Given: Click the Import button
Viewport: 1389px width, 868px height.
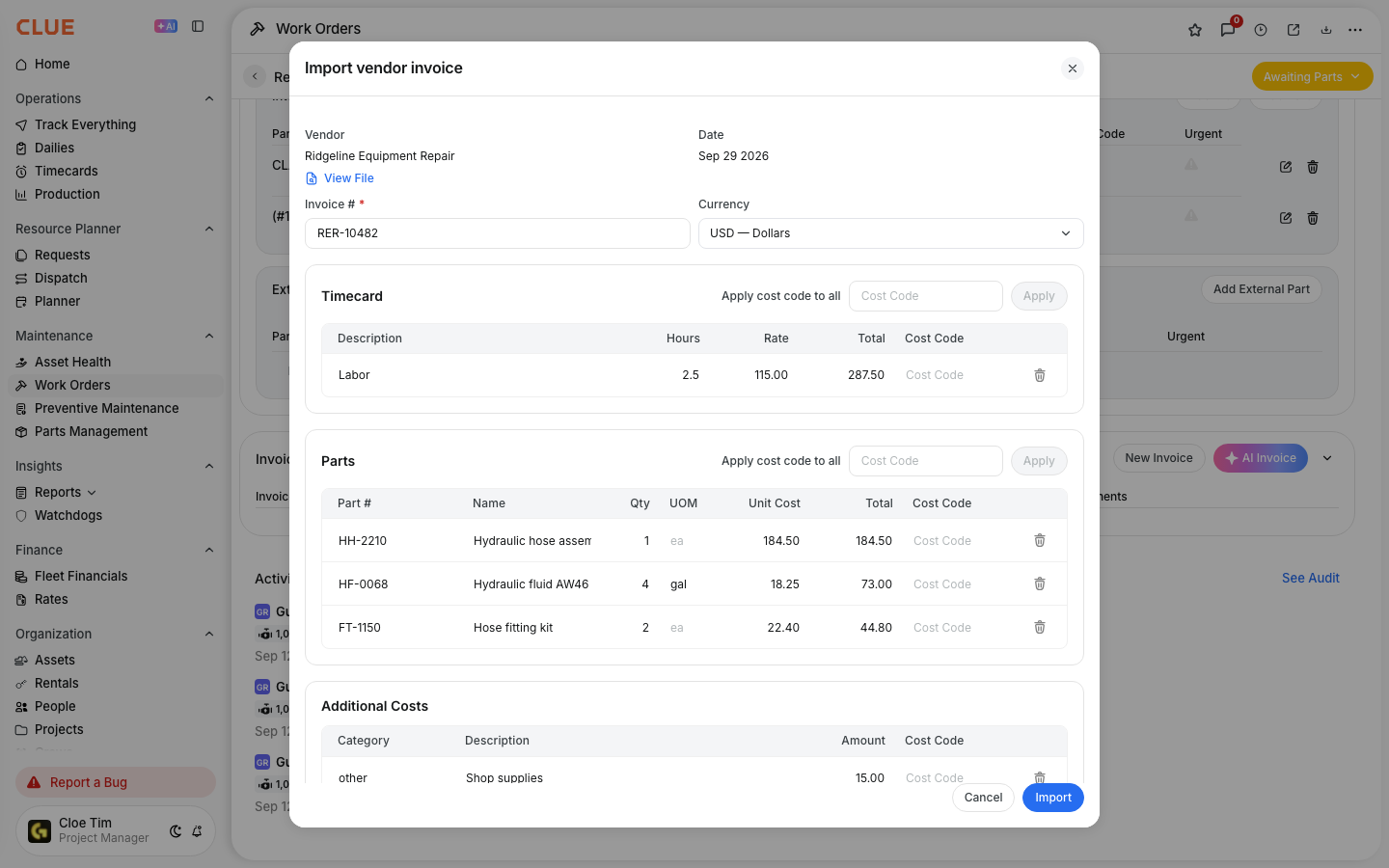Looking at the screenshot, I should pyautogui.click(x=1053, y=798).
